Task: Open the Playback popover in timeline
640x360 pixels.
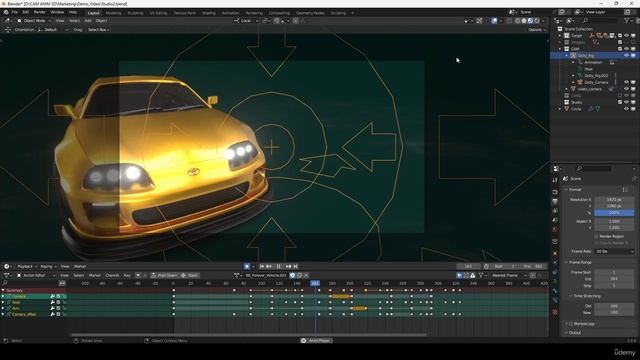Action: 27,267
